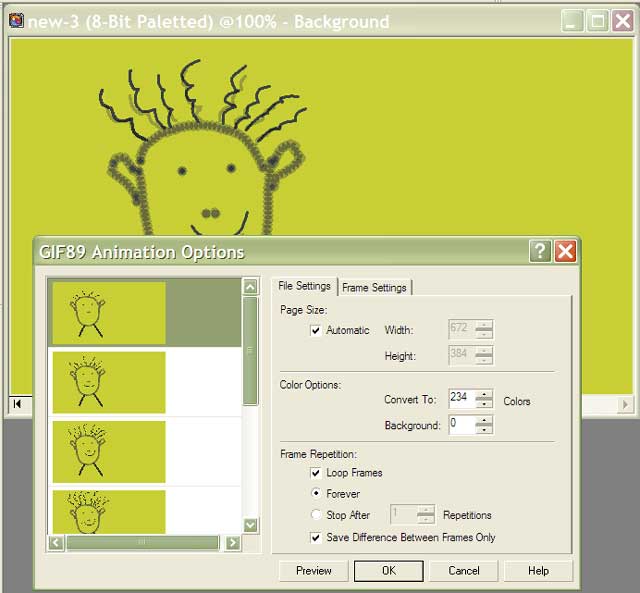Disable the Loop Frames checkbox
The height and width of the screenshot is (593, 640).
tap(316, 473)
